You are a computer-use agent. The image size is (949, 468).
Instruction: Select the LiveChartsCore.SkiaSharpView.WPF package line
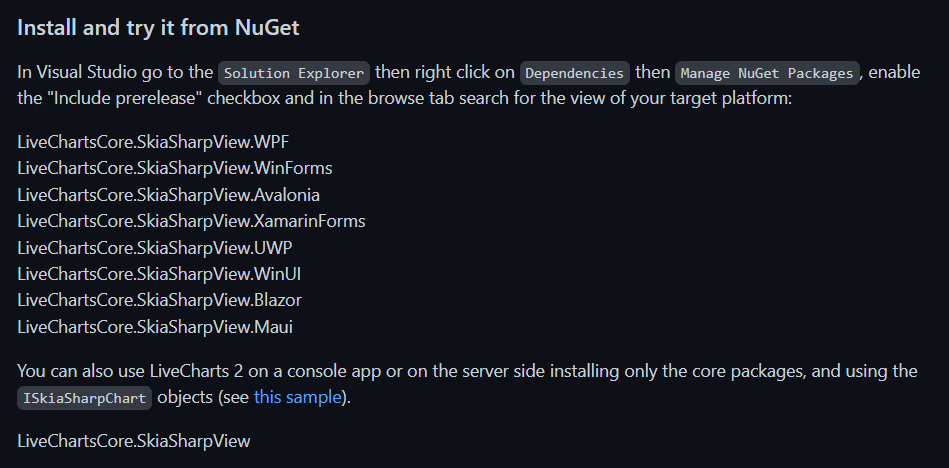click(x=153, y=142)
